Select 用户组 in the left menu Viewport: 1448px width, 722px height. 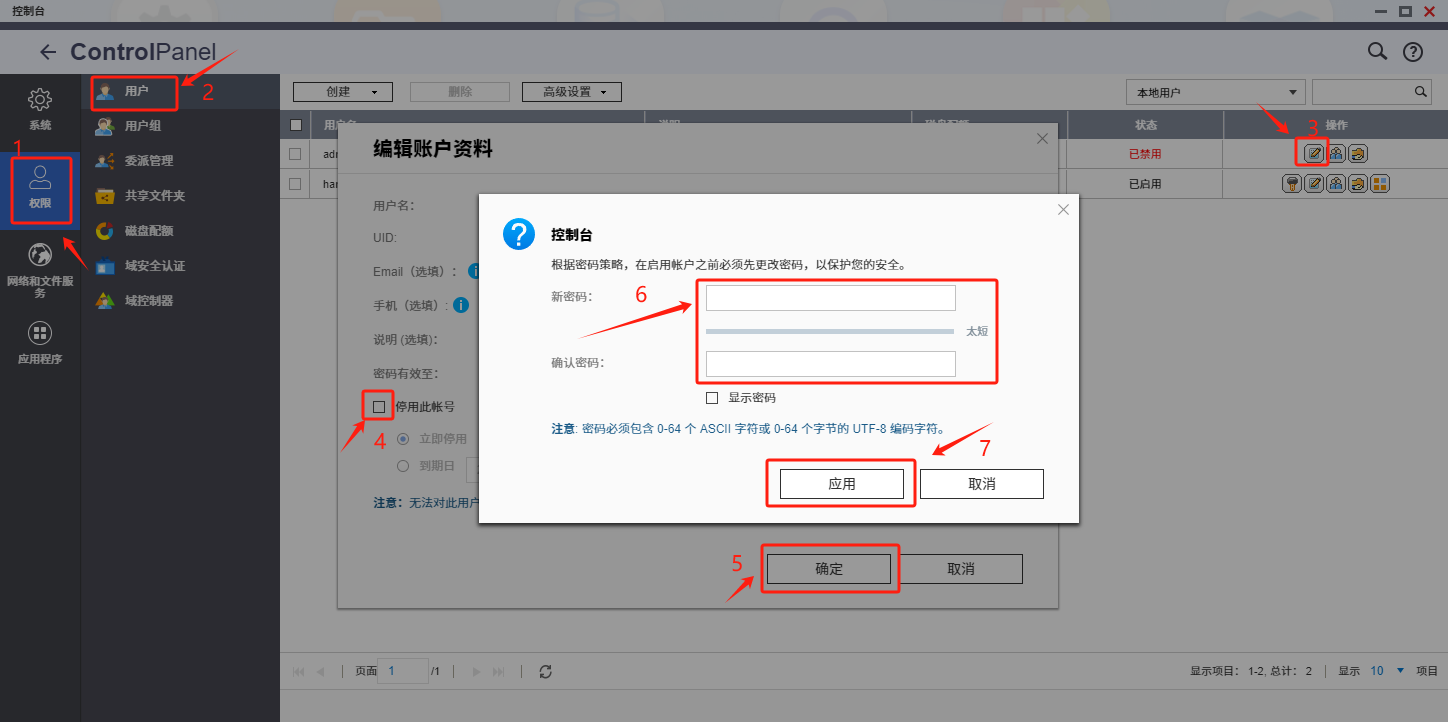coord(142,126)
